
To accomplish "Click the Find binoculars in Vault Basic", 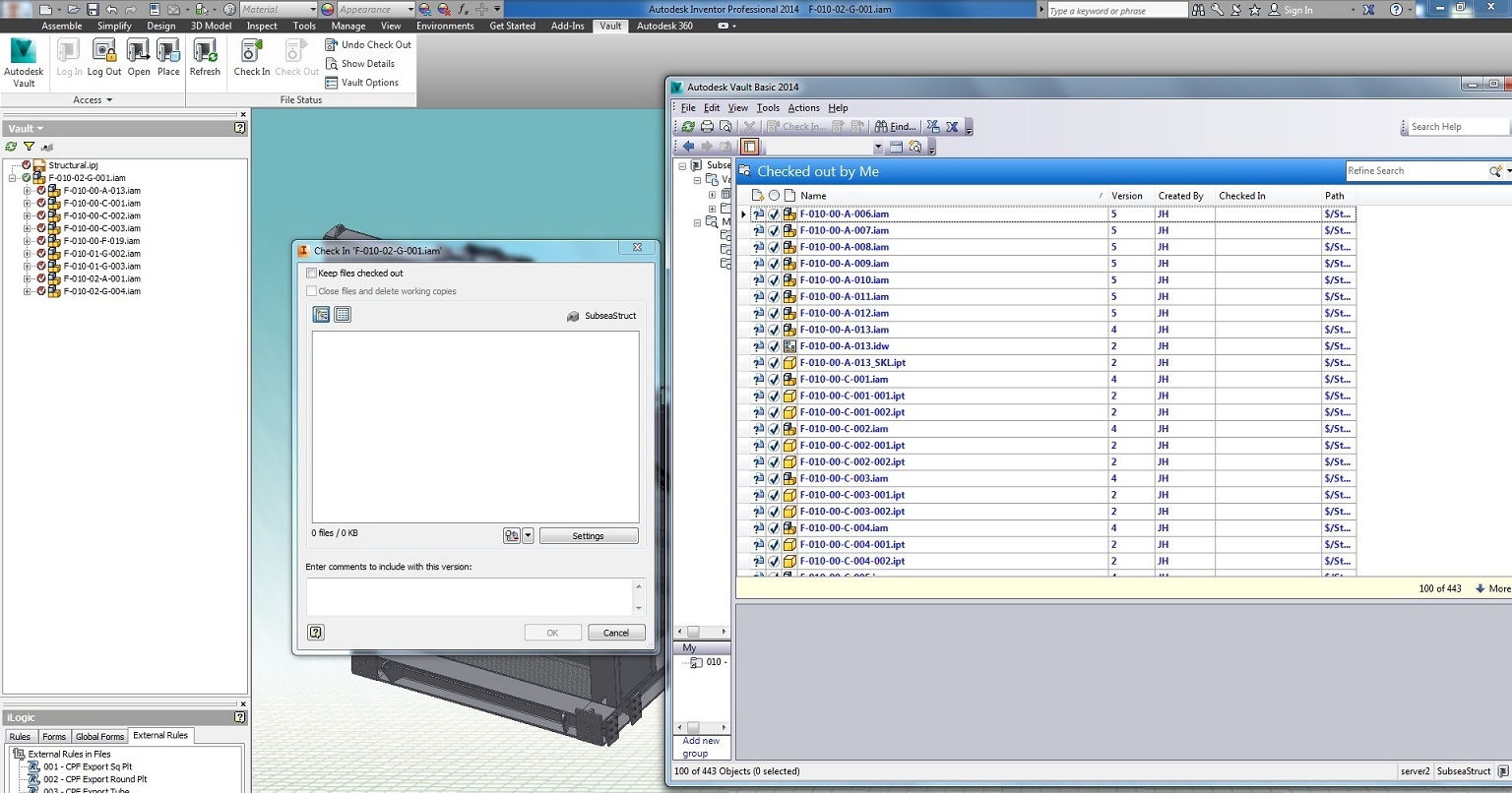I will coord(895,126).
